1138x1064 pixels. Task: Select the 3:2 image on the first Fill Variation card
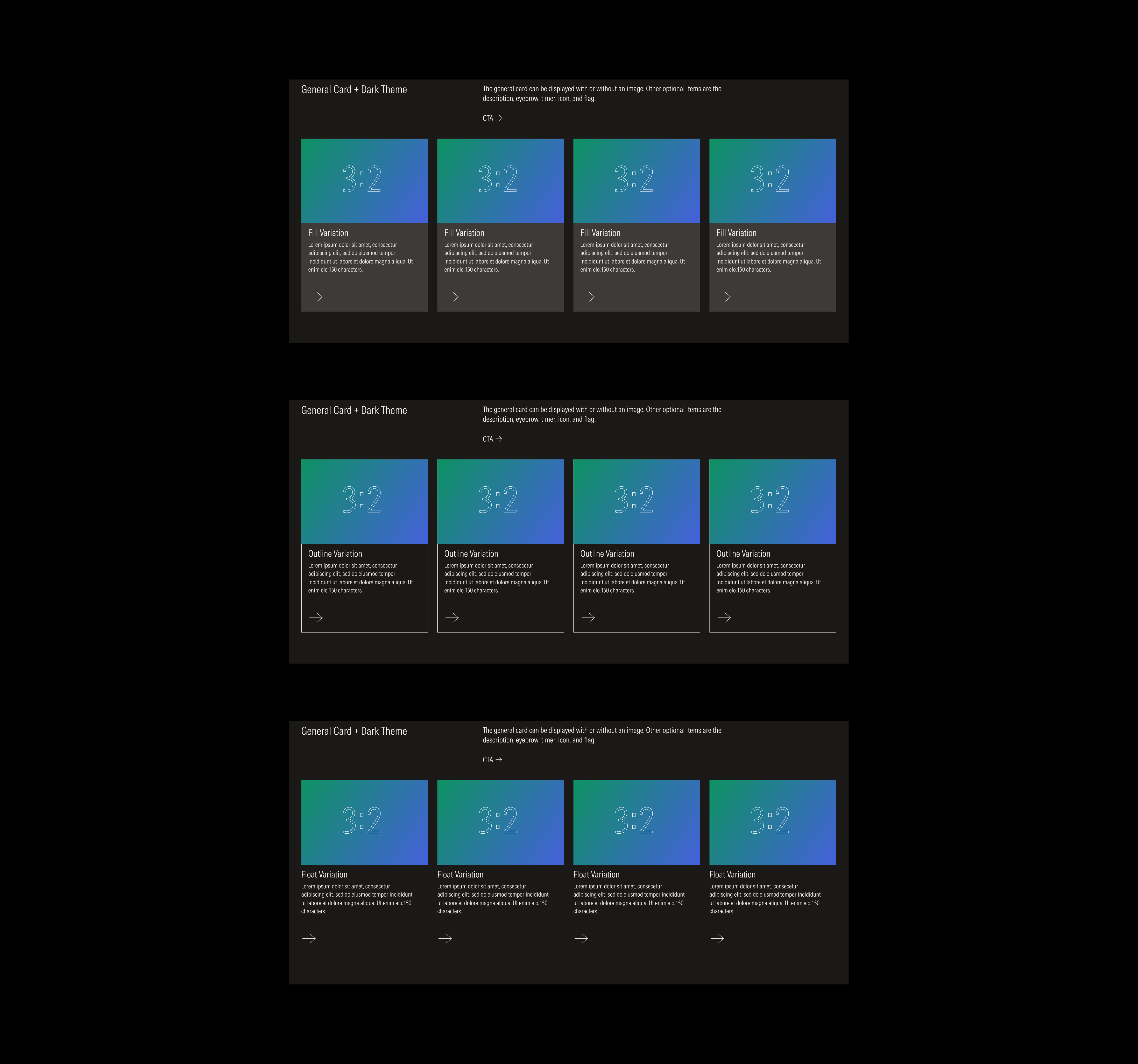point(364,180)
